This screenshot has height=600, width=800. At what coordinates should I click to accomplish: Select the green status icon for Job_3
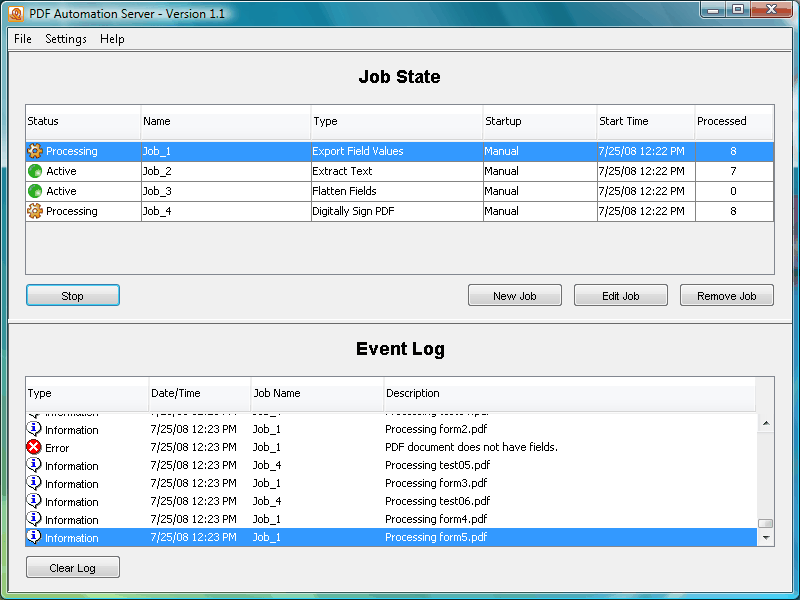(34, 191)
